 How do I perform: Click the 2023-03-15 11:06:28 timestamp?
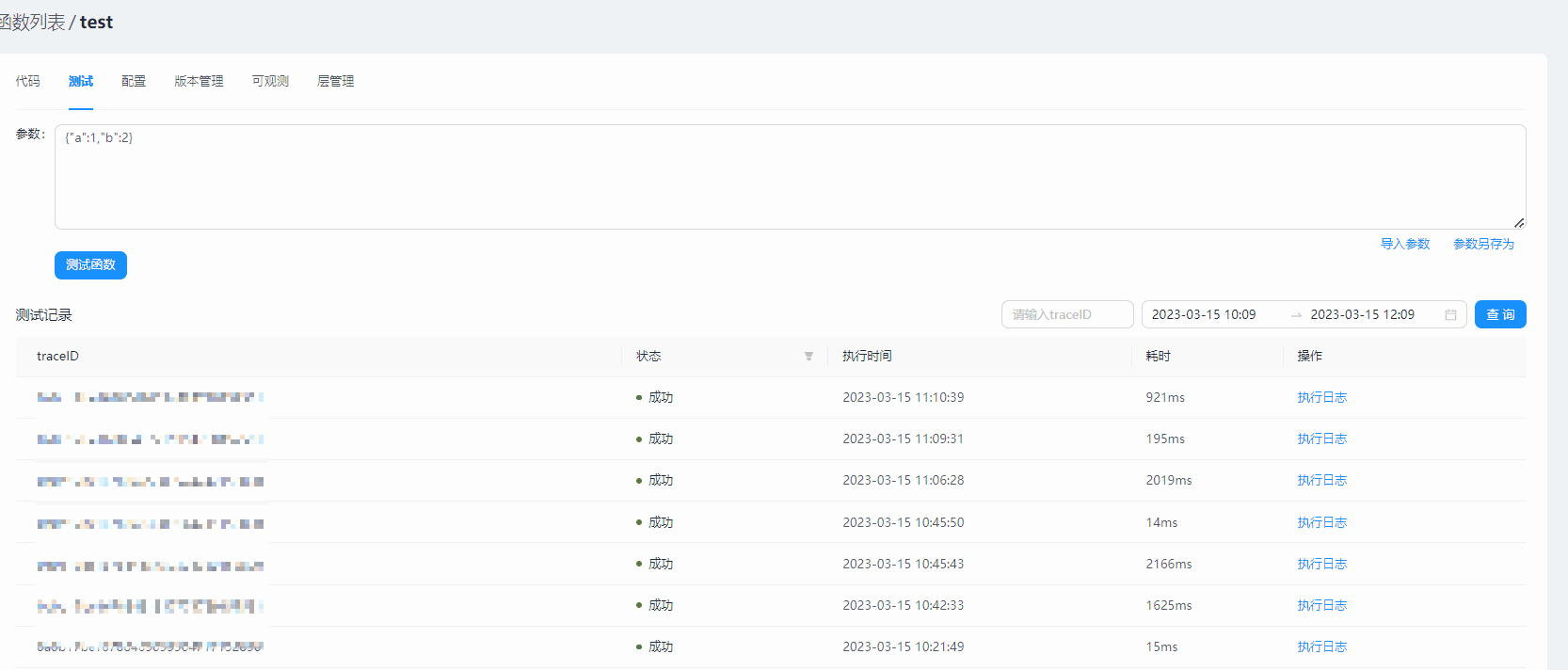point(903,480)
